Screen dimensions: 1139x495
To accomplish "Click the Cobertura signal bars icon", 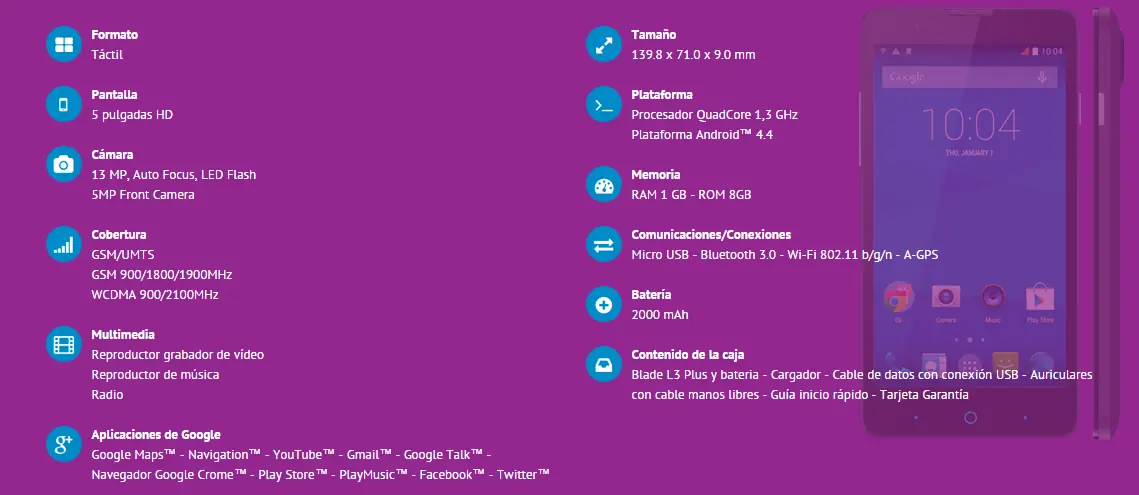I will (64, 245).
